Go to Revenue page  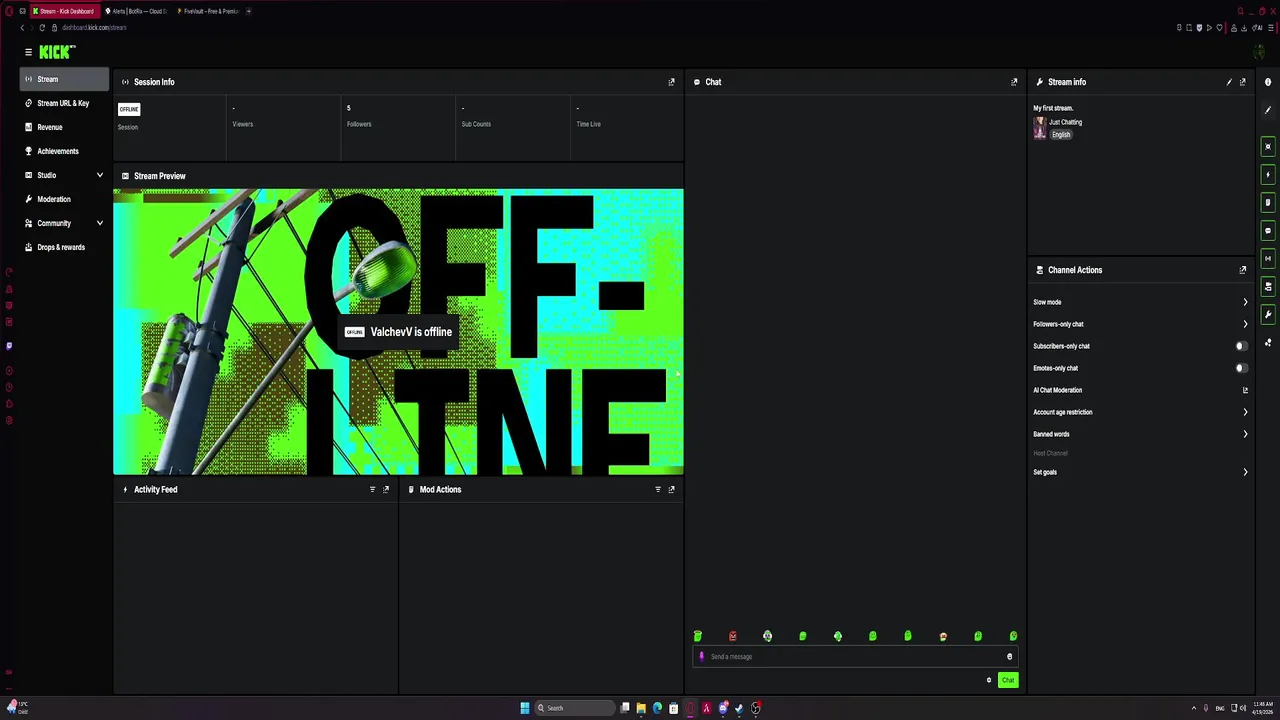[64, 127]
